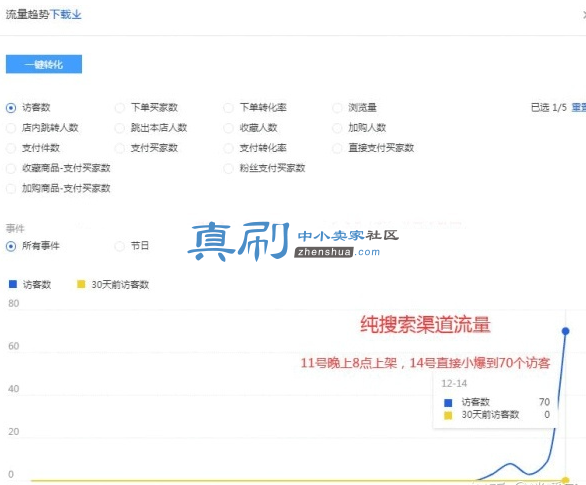Click the blue 访客数 legend square
Screen dimensions: 586x485
point(13,284)
